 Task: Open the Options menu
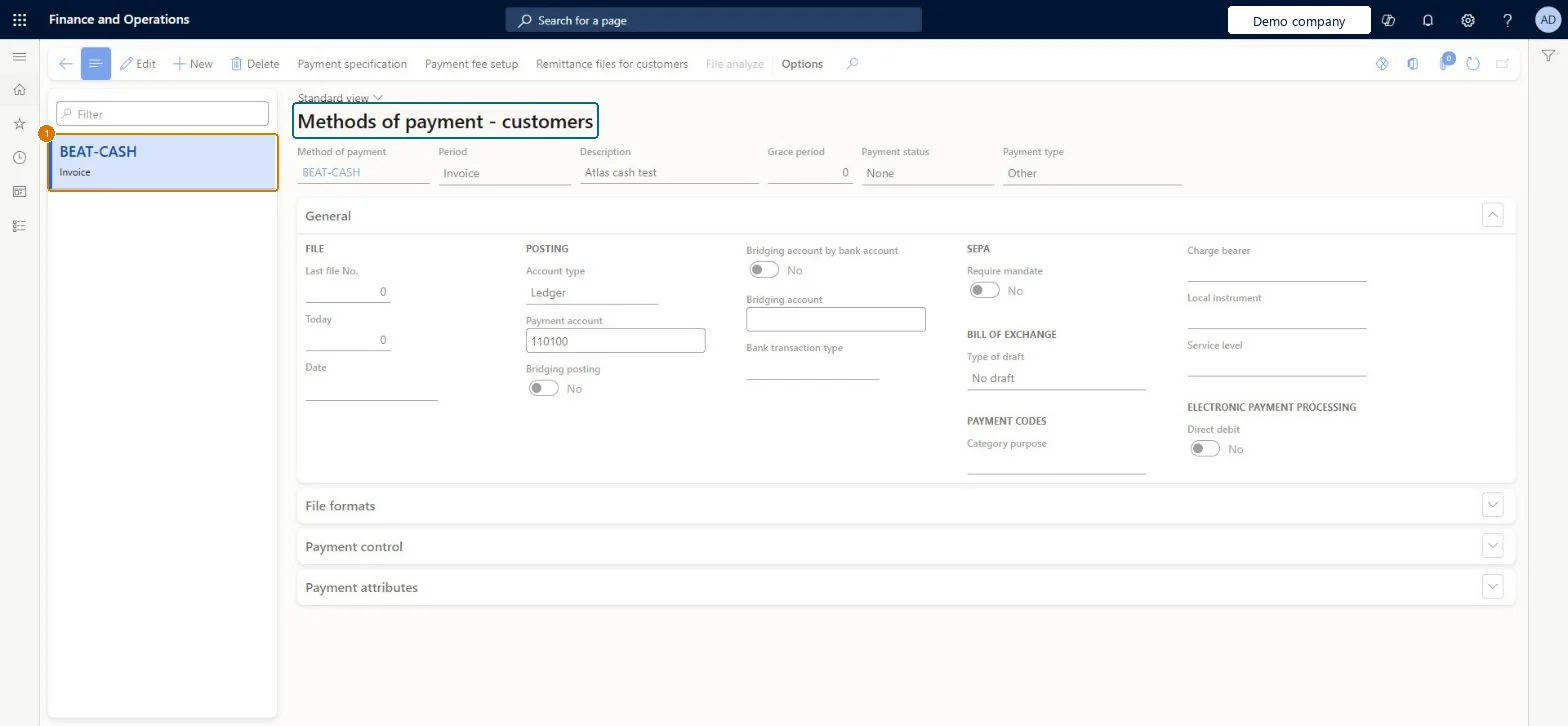[x=802, y=64]
